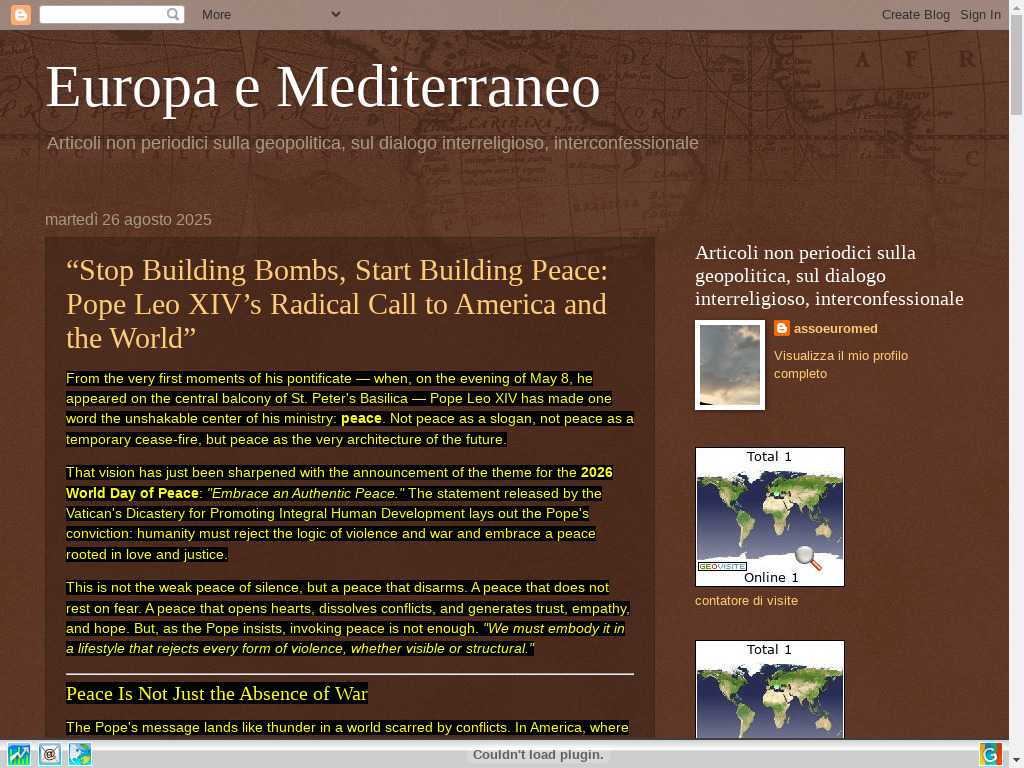Viewport: 1024px width, 768px height.
Task: Open the assoeuromed profile name link
Action: [835, 328]
